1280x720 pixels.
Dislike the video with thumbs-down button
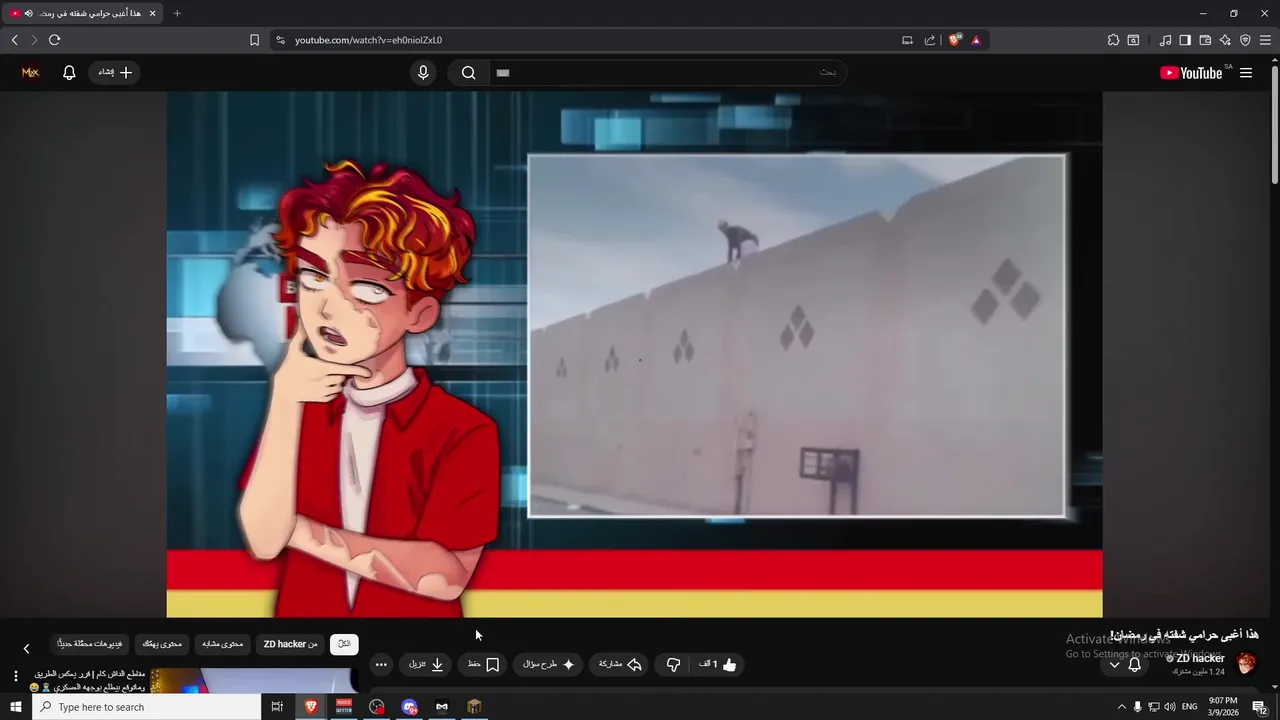(674, 664)
